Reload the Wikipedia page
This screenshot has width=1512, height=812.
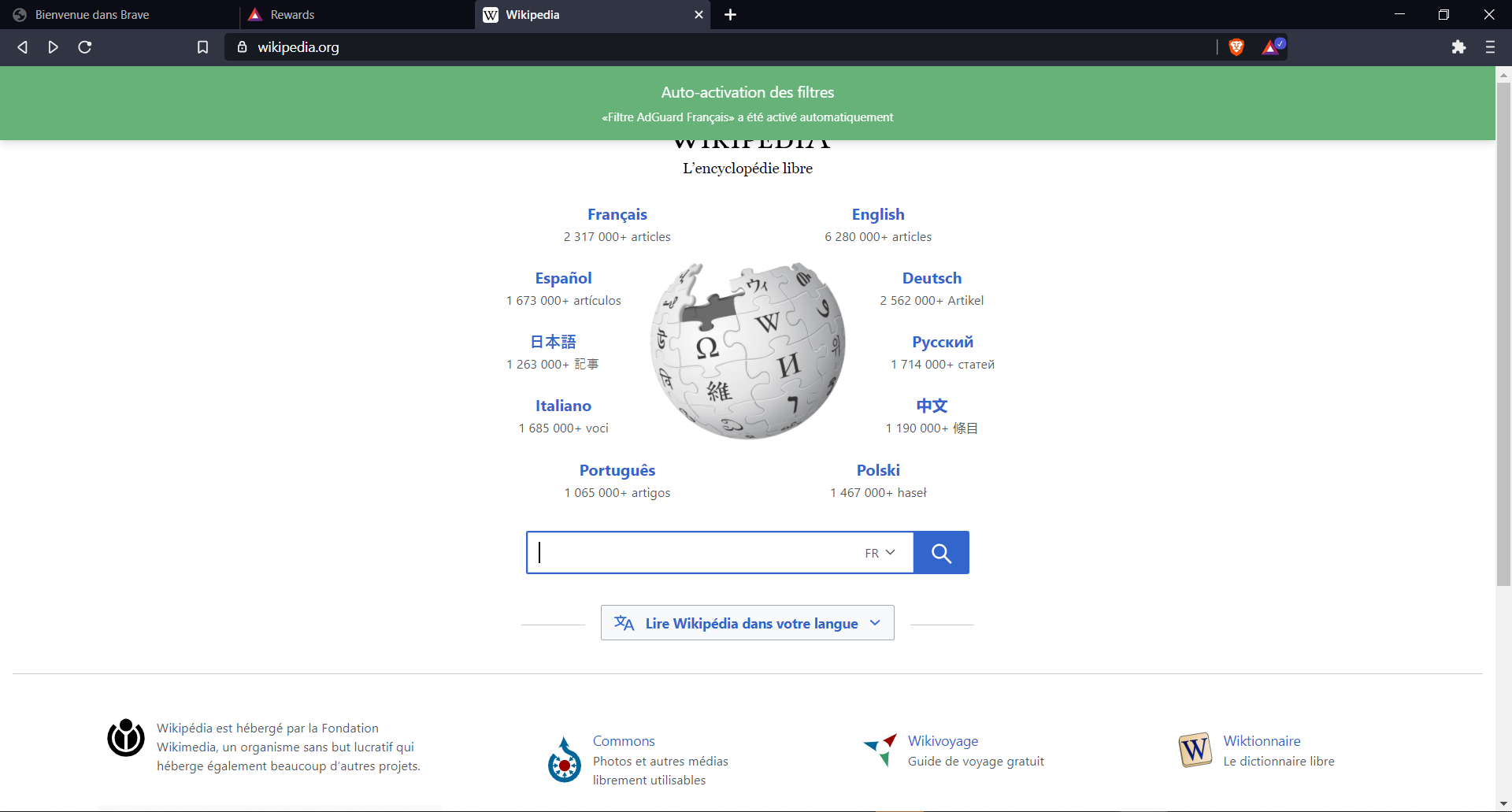[85, 47]
